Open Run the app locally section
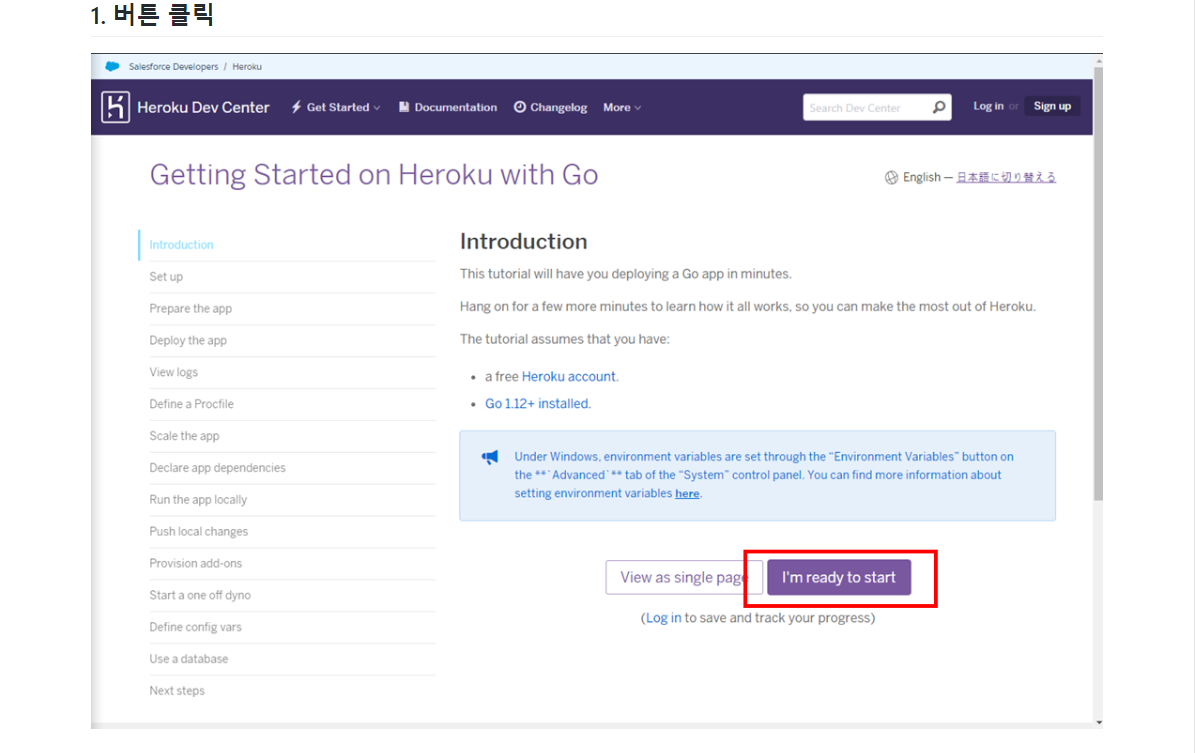 coord(198,500)
